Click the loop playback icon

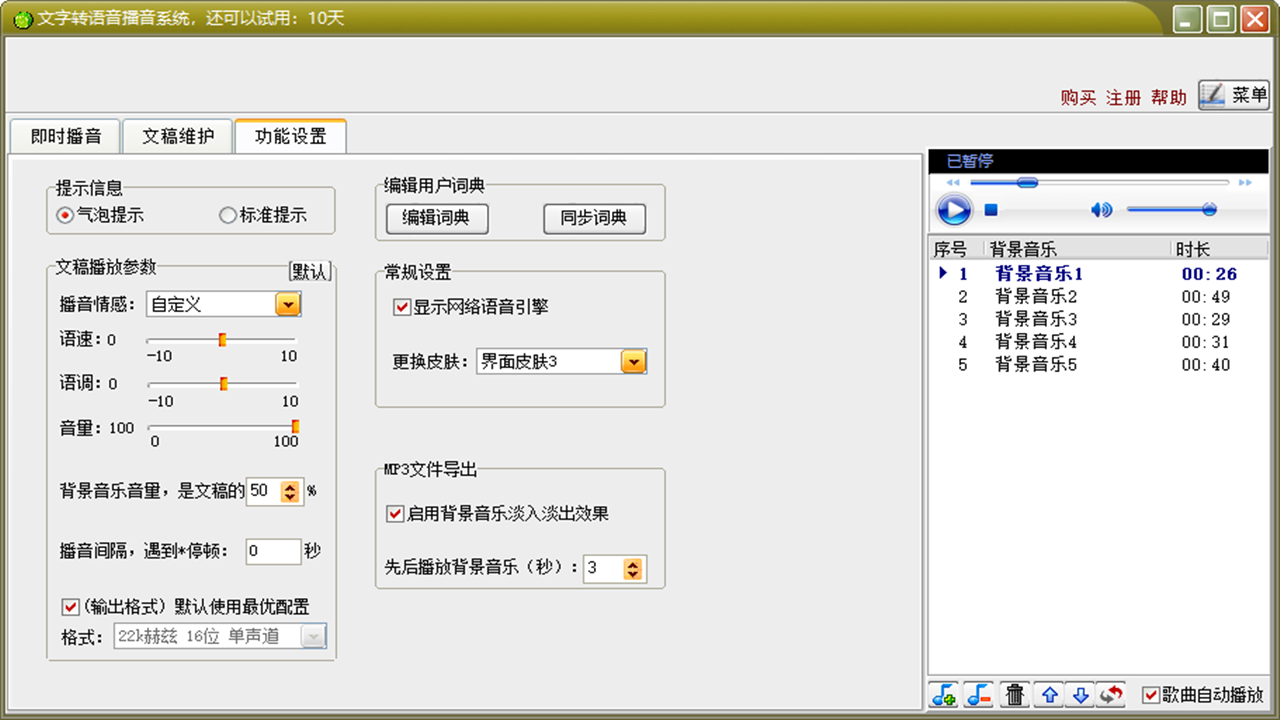(1112, 694)
